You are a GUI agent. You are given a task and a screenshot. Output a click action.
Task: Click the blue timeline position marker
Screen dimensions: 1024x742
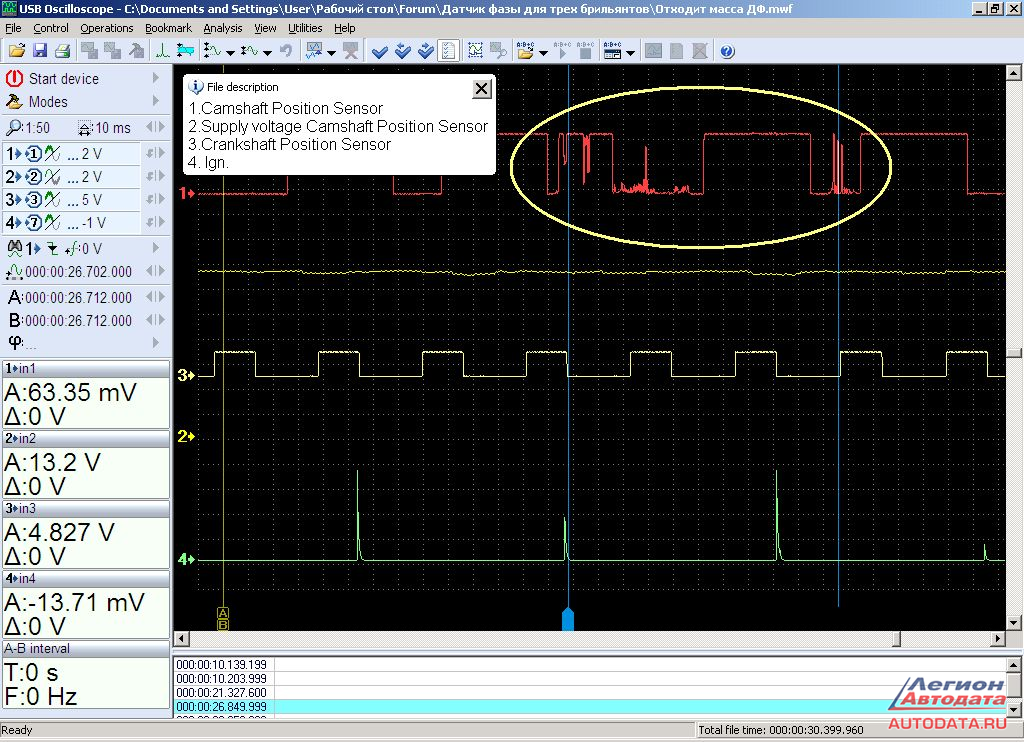pos(568,619)
